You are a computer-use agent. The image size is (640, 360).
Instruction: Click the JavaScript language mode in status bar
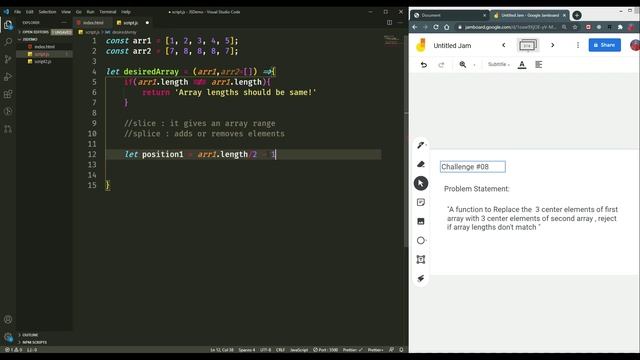(299, 350)
